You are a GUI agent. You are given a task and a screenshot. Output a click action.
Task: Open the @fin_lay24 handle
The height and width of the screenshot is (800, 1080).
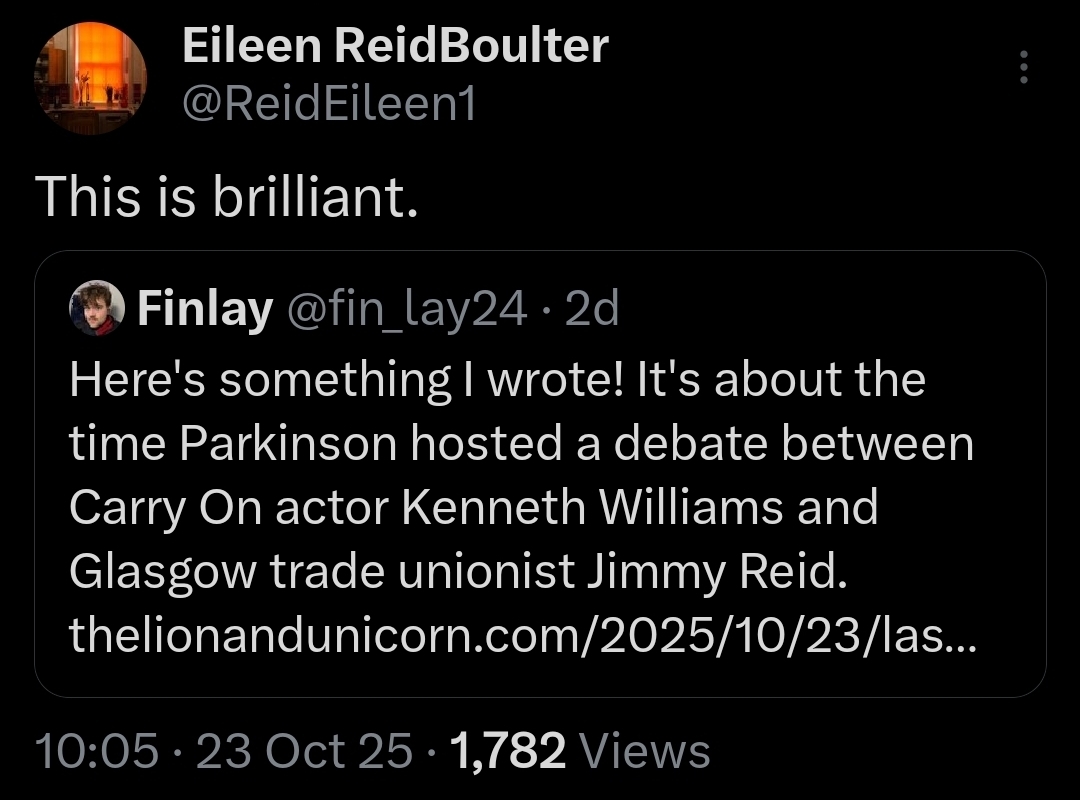pos(407,310)
